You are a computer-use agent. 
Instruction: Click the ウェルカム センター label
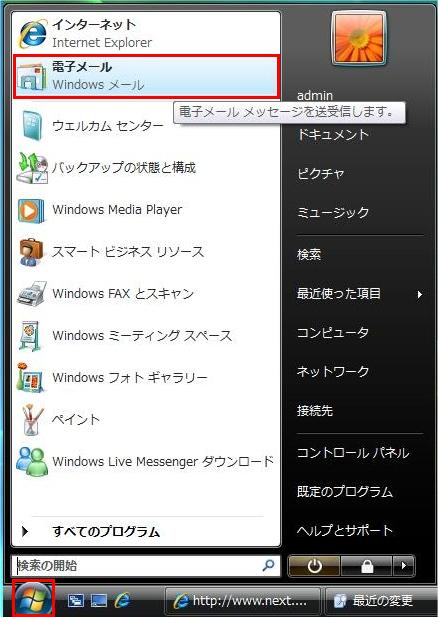tap(108, 126)
